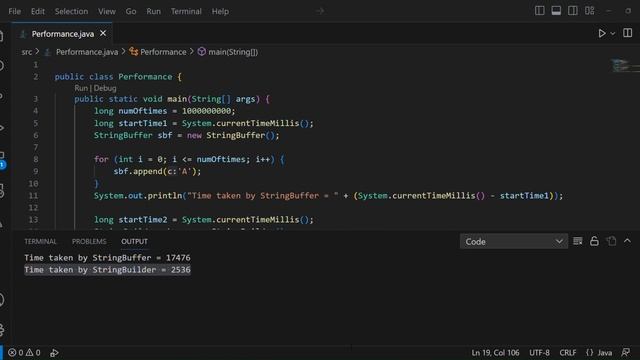The height and width of the screenshot is (360, 640).
Task: Click the feedback icon in status bar
Action: click(x=626, y=353)
